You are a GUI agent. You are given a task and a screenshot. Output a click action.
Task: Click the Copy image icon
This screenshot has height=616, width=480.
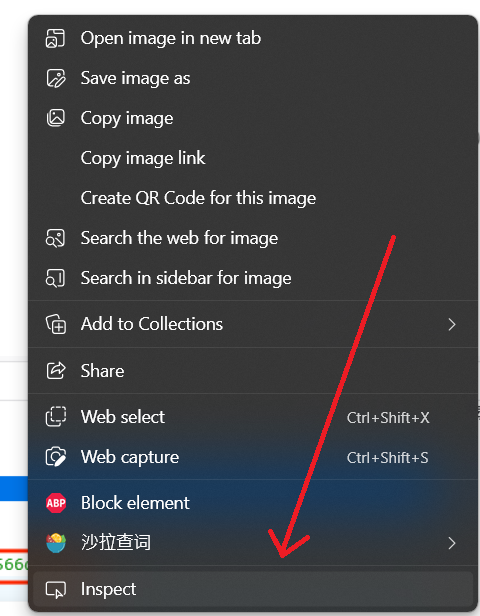[x=55, y=118]
